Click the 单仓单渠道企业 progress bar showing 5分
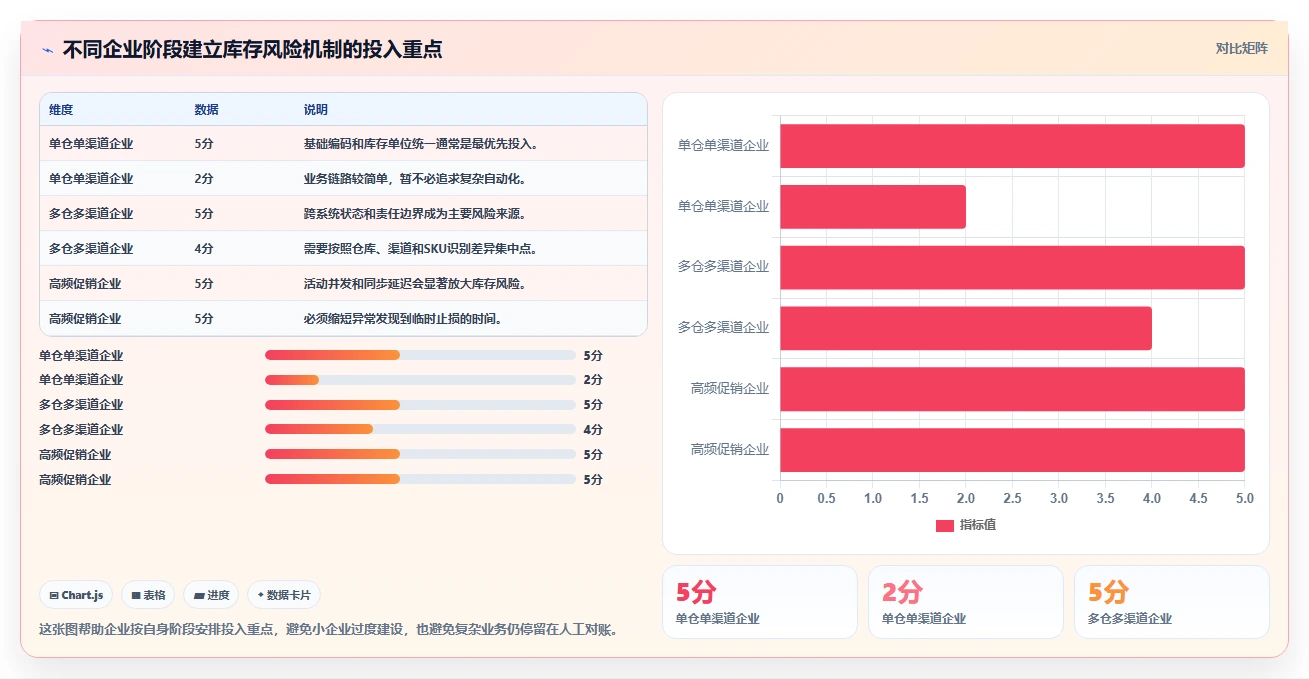 click(420, 355)
